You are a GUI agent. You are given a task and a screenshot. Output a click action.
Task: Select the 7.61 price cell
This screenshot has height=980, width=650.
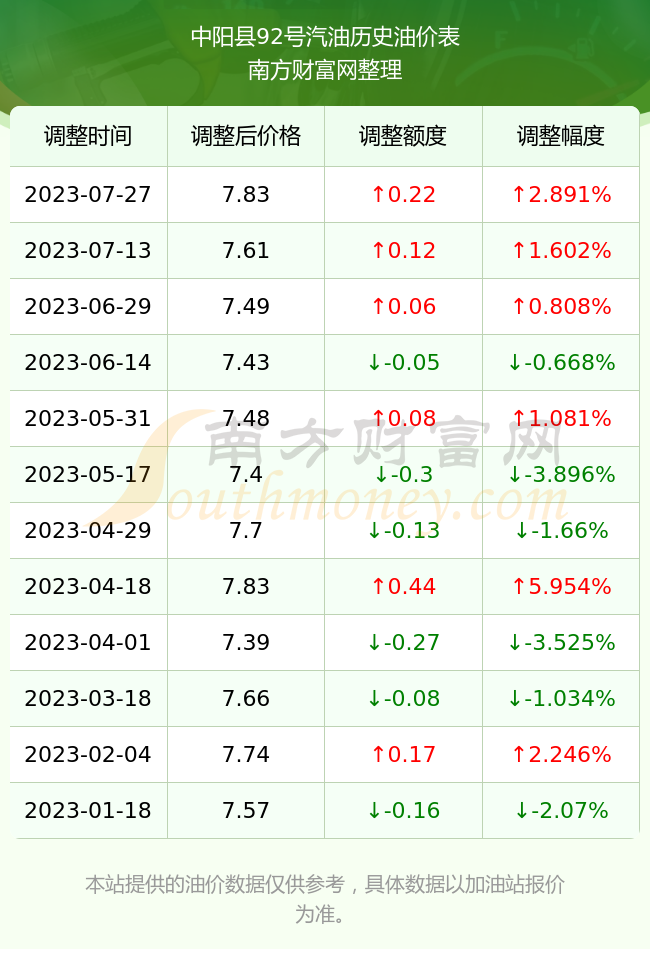pos(246,251)
